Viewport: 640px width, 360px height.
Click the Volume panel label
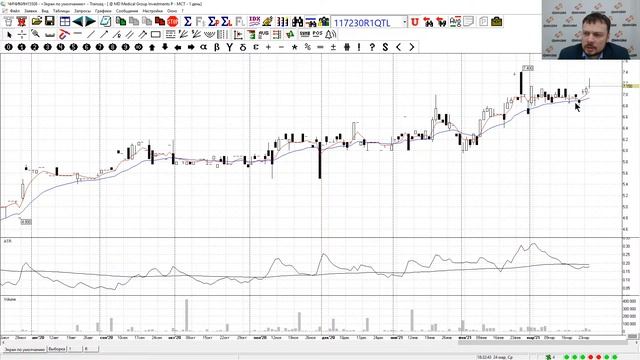tap(10, 300)
